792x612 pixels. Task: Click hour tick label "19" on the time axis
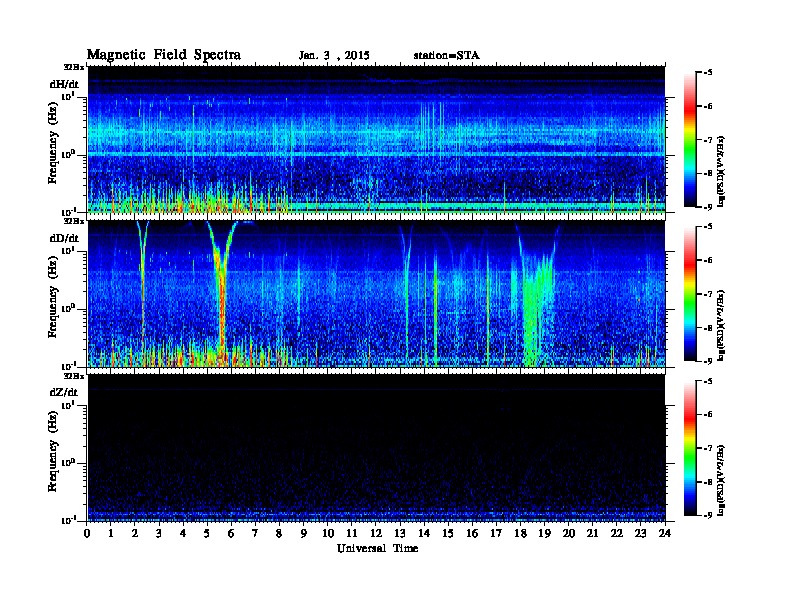tap(544, 533)
